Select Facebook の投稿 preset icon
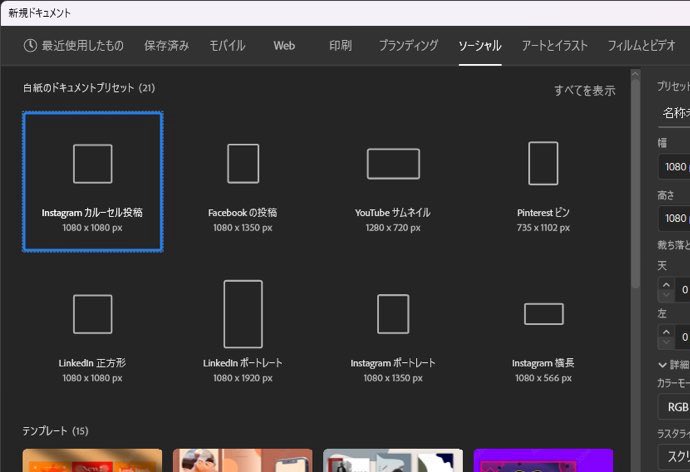690x472 pixels. pyautogui.click(x=243, y=164)
